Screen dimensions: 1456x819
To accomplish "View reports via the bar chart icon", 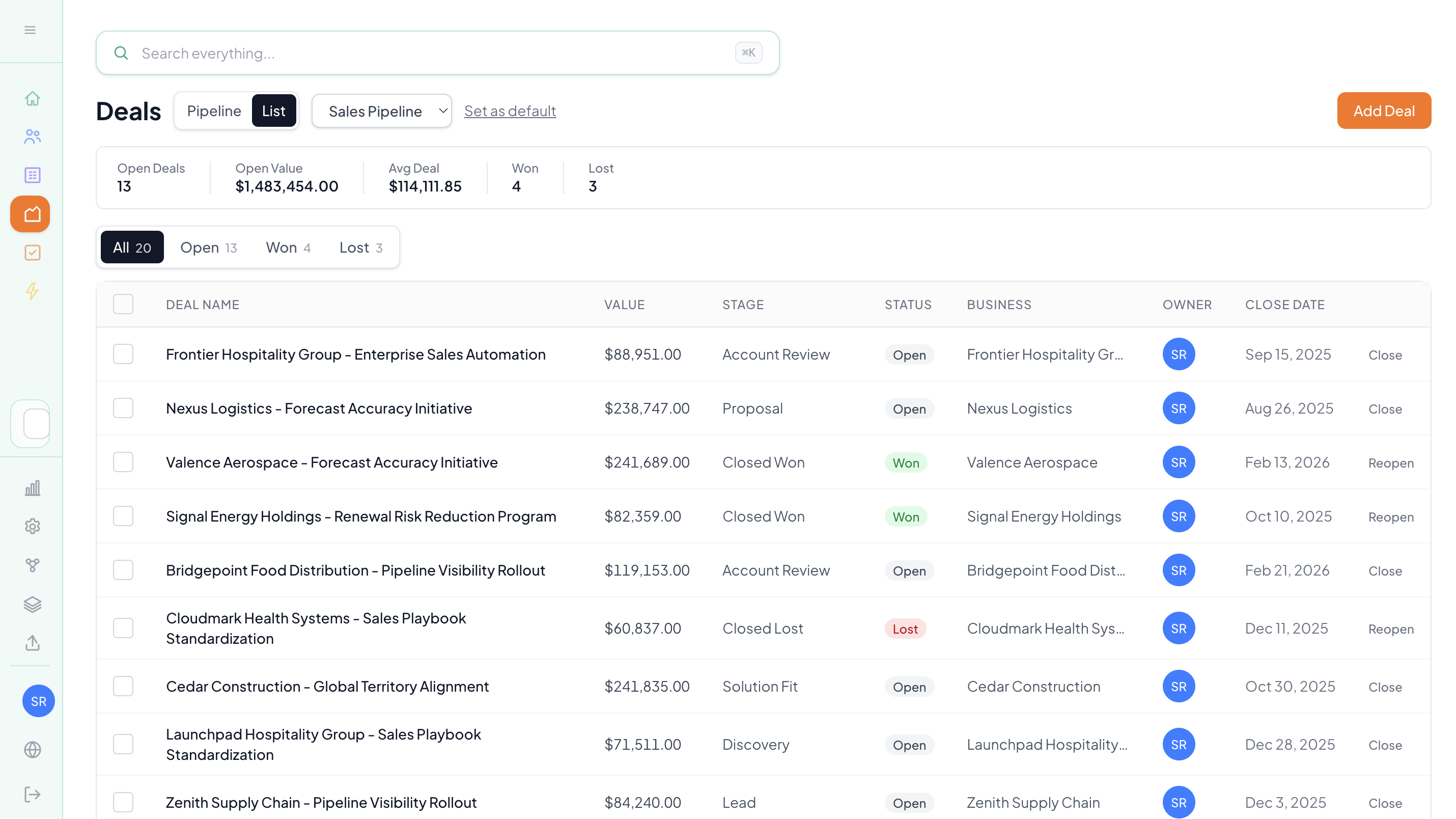I will 32,488.
